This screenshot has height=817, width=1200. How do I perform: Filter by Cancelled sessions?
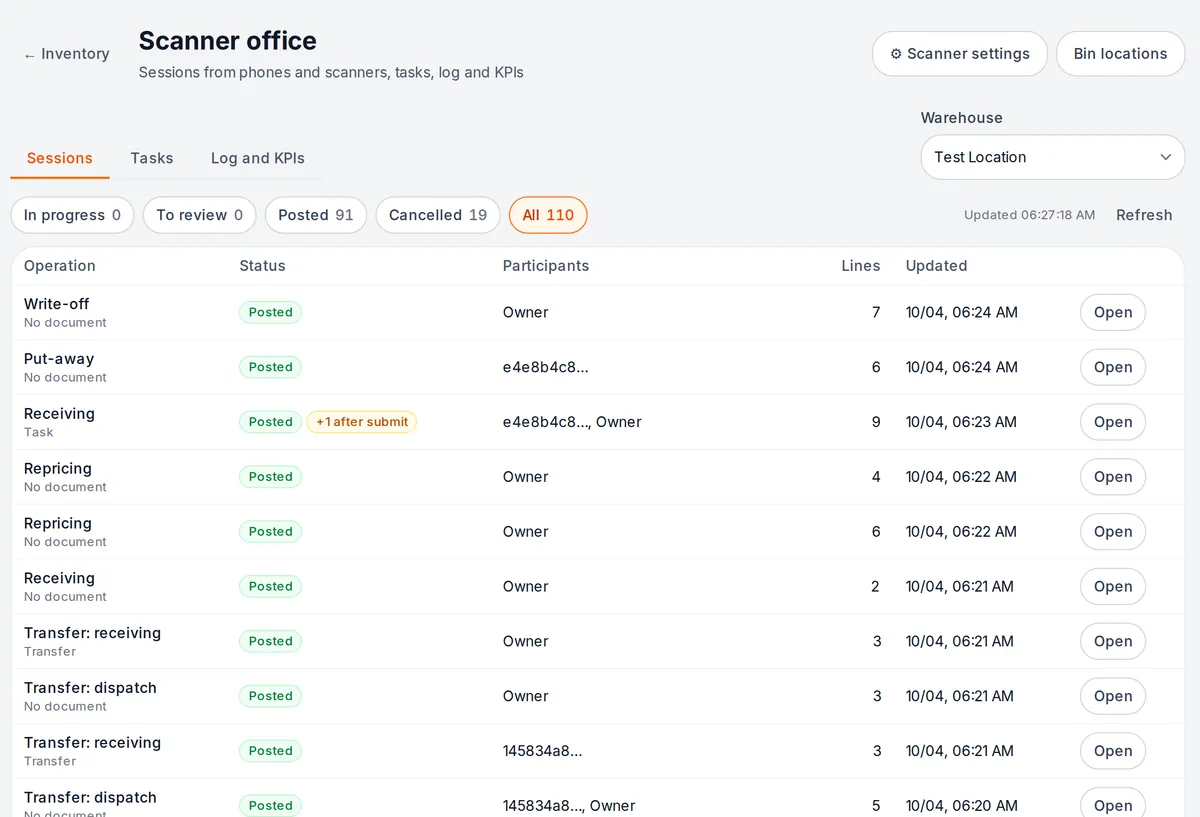coord(438,215)
